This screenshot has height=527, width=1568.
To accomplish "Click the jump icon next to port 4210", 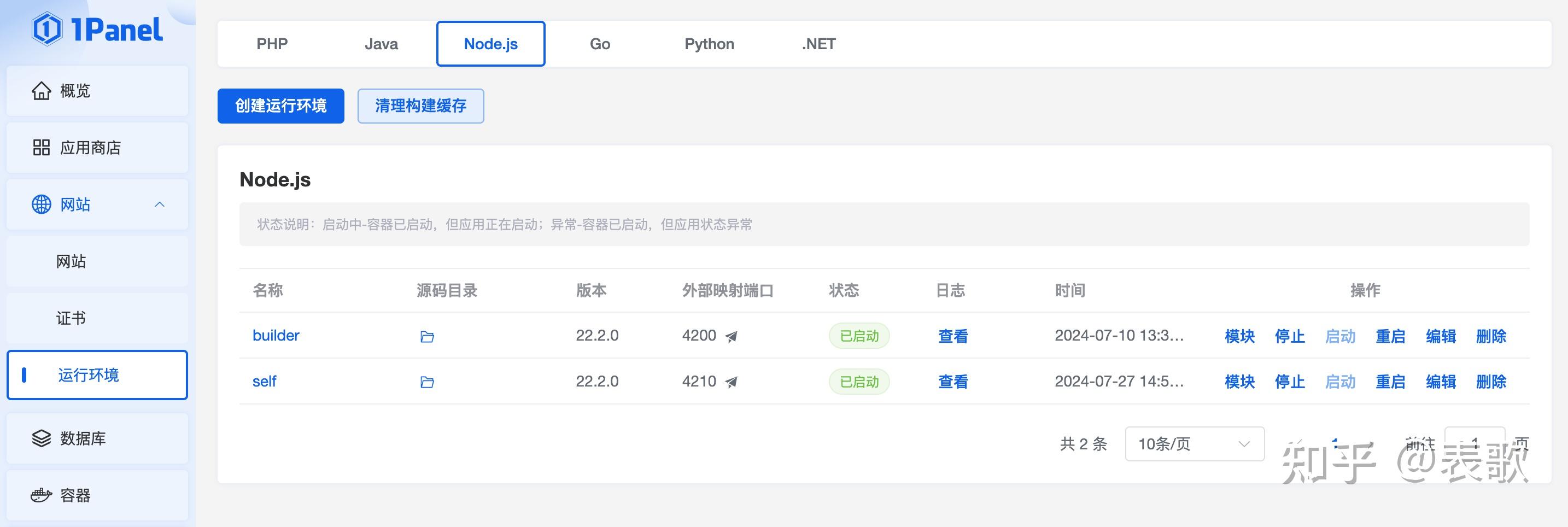I will (732, 382).
